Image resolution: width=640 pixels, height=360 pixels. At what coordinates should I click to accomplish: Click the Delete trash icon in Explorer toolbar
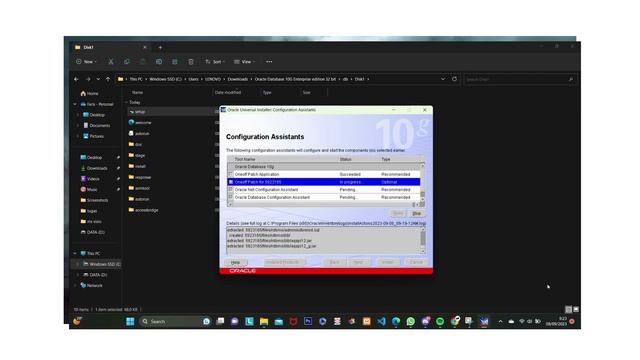point(191,62)
